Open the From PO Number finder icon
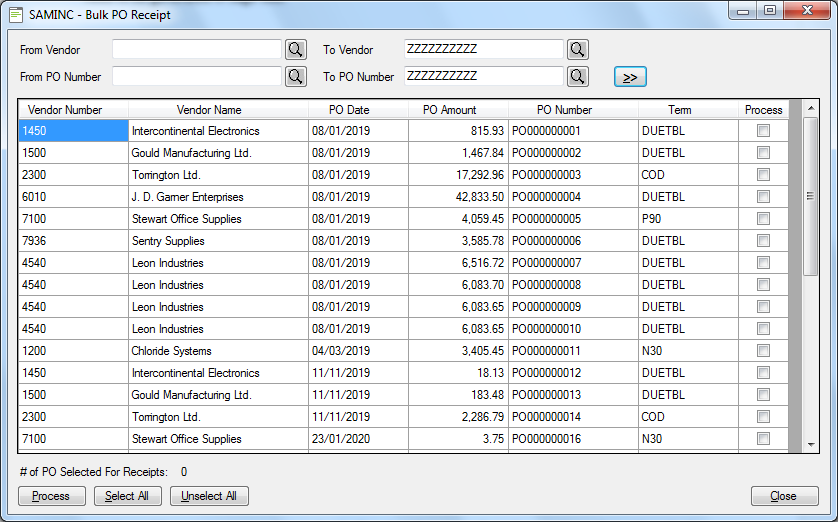Image resolution: width=838 pixels, height=522 pixels. (x=296, y=76)
